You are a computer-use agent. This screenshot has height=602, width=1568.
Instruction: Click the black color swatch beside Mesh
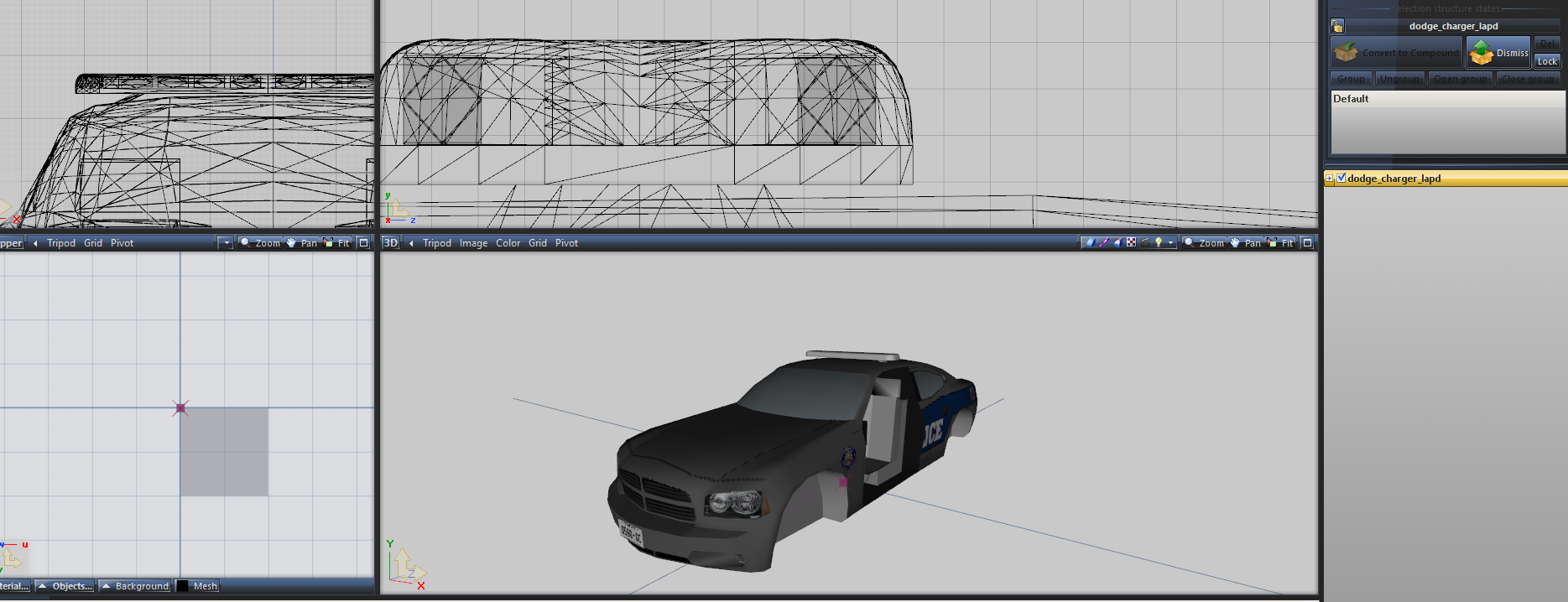(x=182, y=586)
